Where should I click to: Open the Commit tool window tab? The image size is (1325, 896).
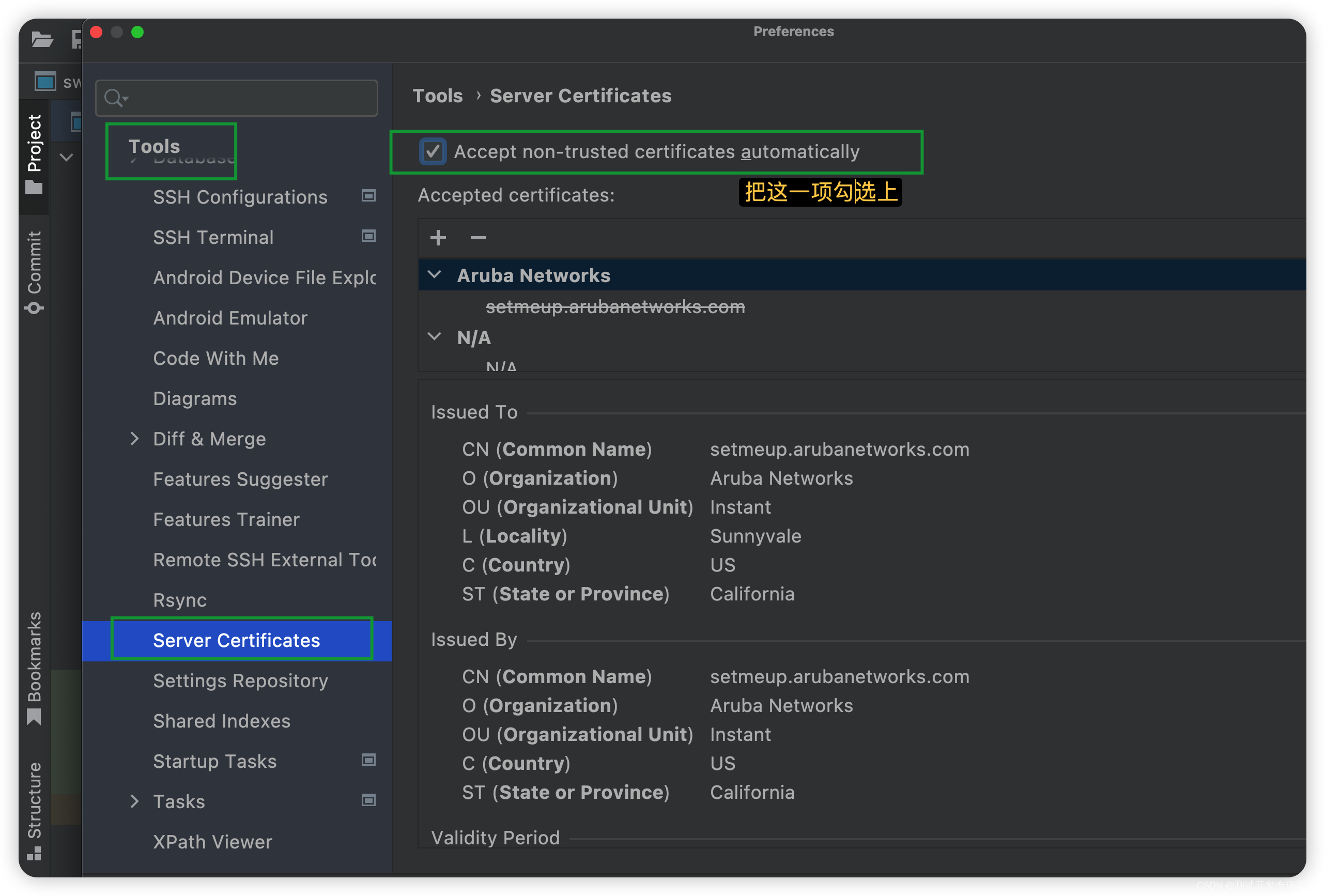(x=34, y=272)
